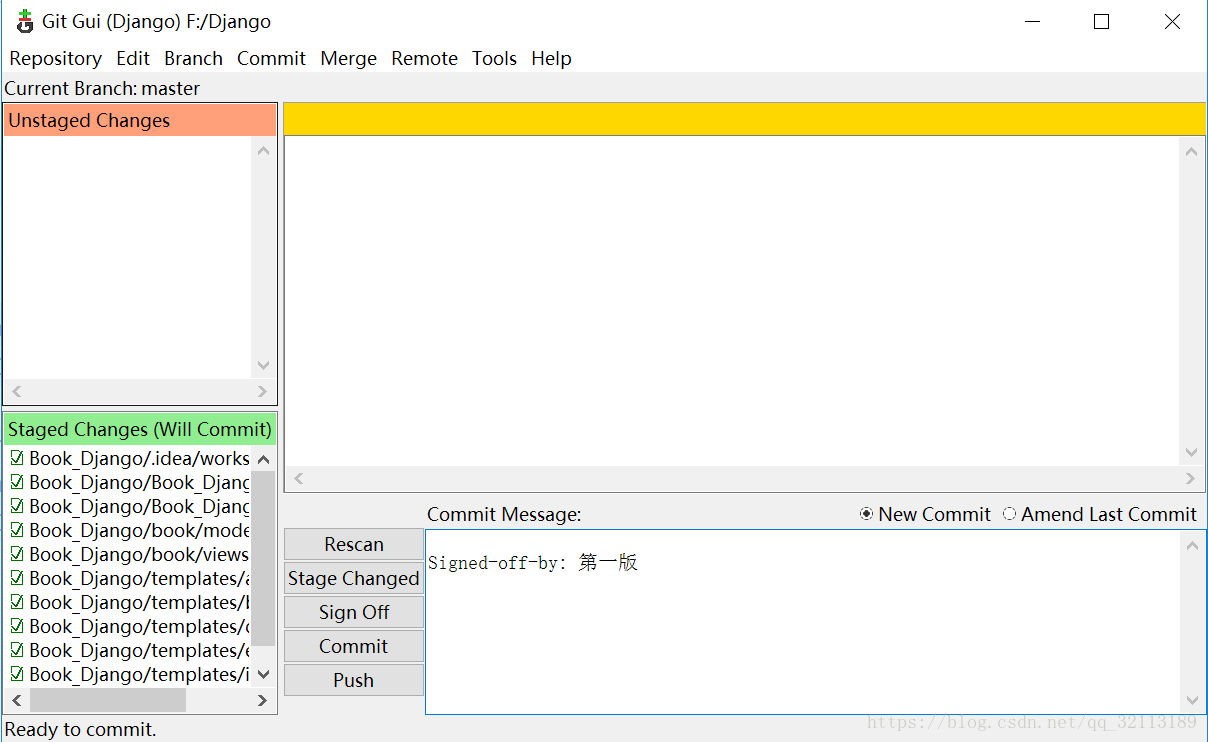Viewport: 1208px width, 742px height.
Task: Click staged checkmark icon beside templates/i file
Action: tap(17, 674)
